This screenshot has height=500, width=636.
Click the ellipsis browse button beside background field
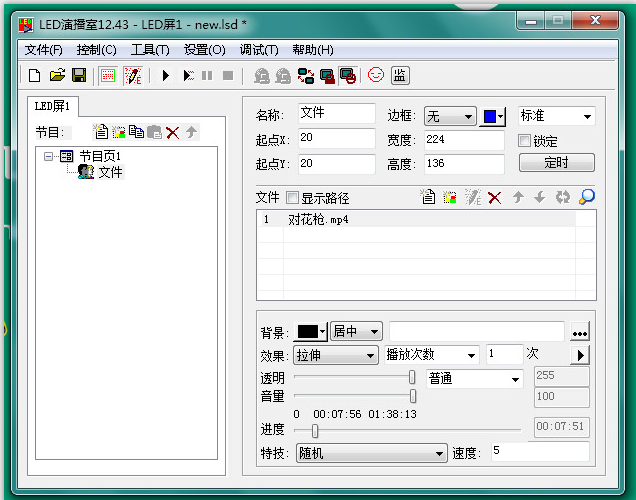579,332
